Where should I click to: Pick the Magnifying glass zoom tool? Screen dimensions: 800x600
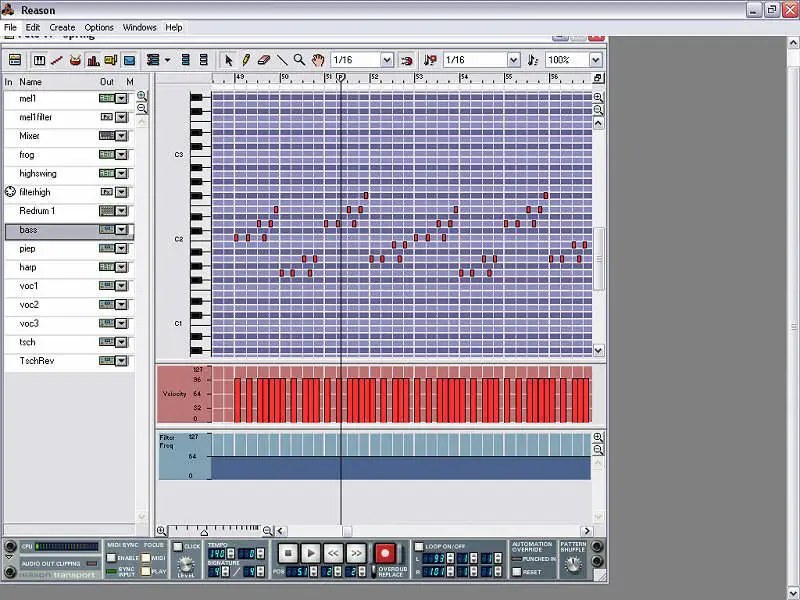pos(300,60)
